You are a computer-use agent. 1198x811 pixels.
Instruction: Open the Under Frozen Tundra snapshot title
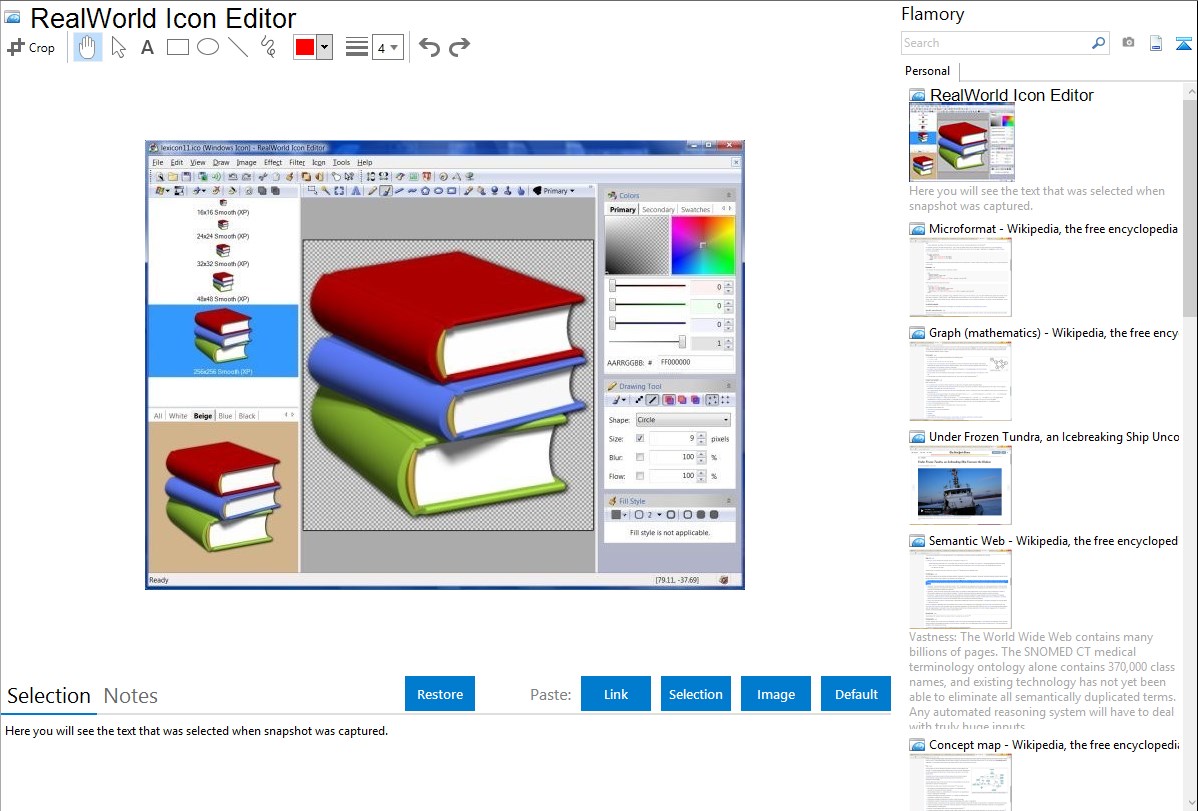[x=1054, y=436]
